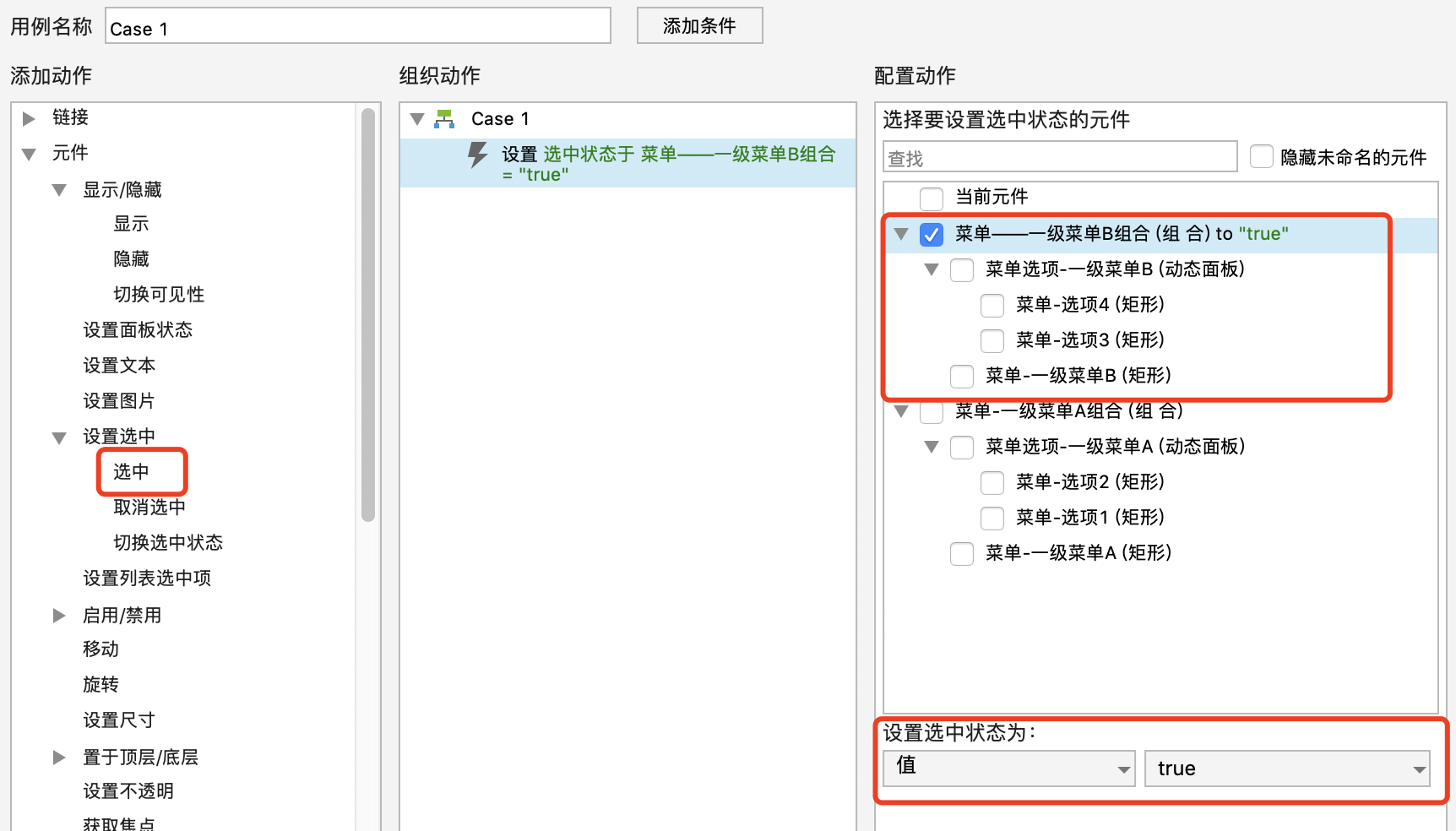Select the 移动 action

point(101,649)
